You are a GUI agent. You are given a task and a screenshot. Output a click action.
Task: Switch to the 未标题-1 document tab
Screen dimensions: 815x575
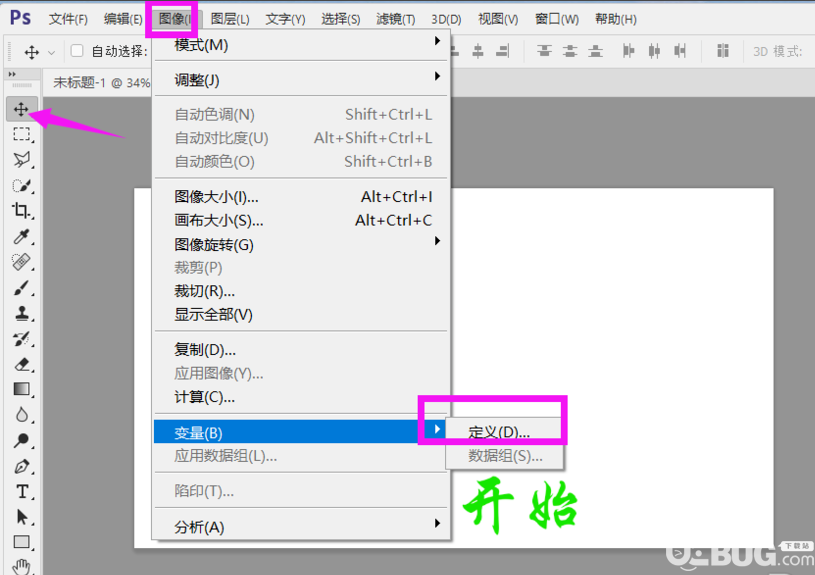101,83
